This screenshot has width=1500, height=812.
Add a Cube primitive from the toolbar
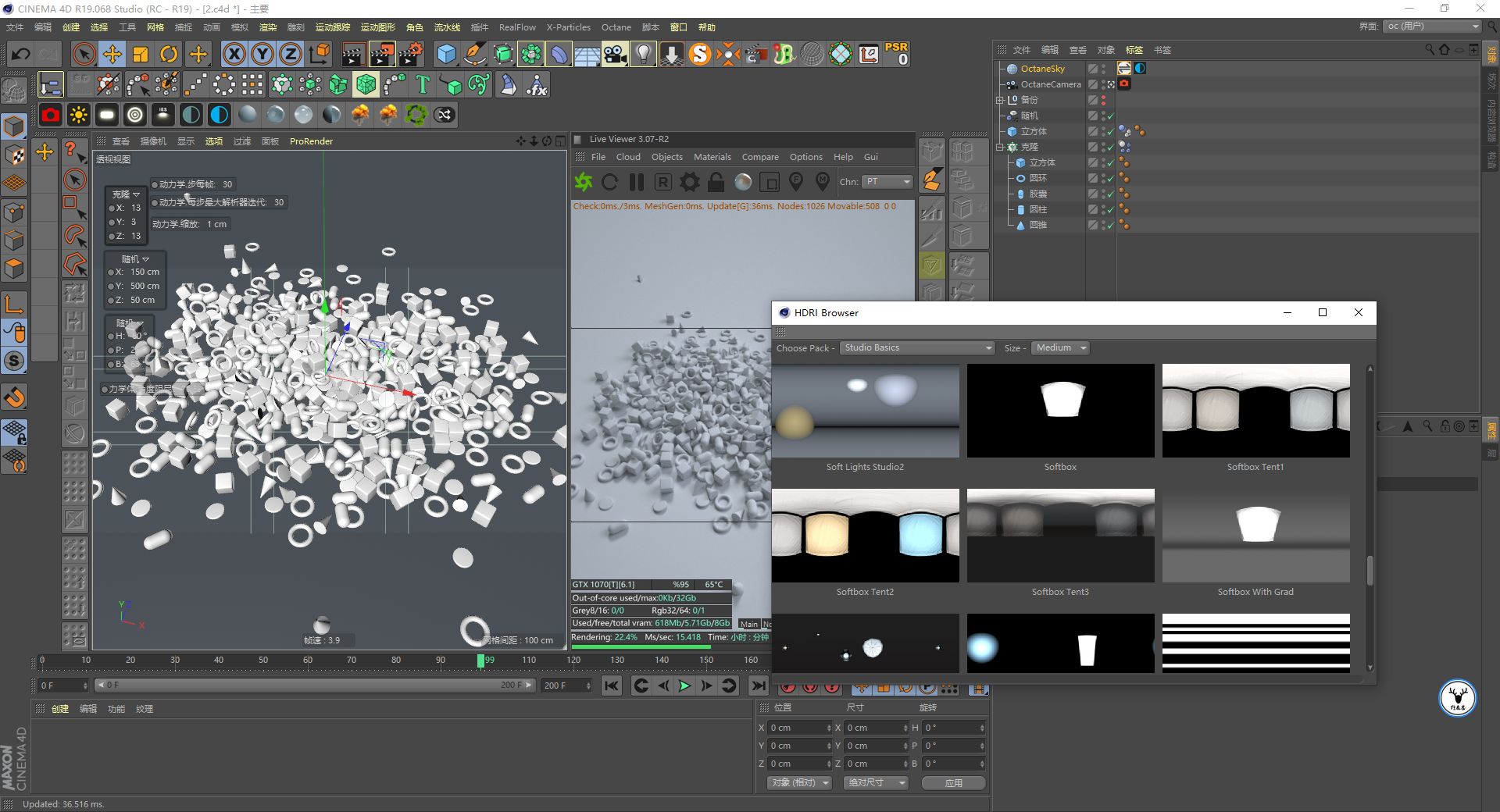tap(446, 54)
